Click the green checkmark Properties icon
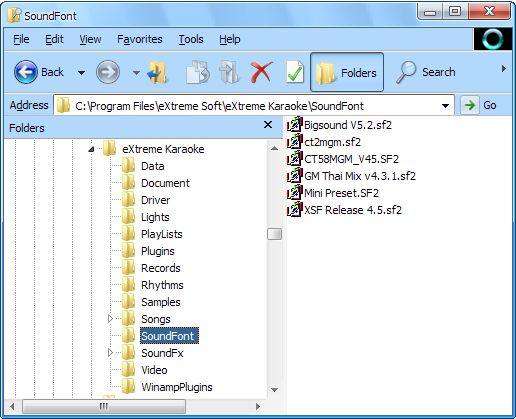 [x=295, y=72]
